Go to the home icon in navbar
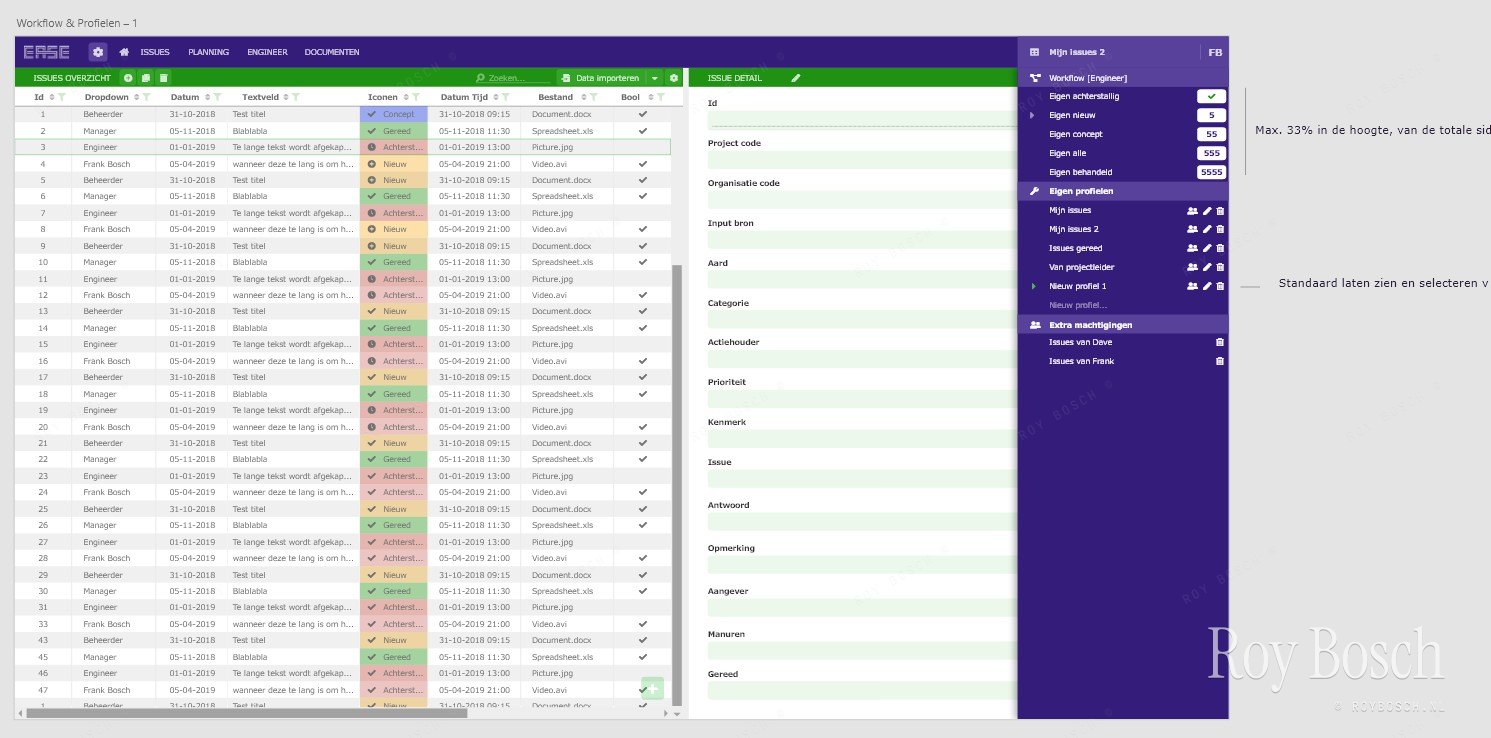Image resolution: width=1491 pixels, height=738 pixels. click(x=124, y=52)
